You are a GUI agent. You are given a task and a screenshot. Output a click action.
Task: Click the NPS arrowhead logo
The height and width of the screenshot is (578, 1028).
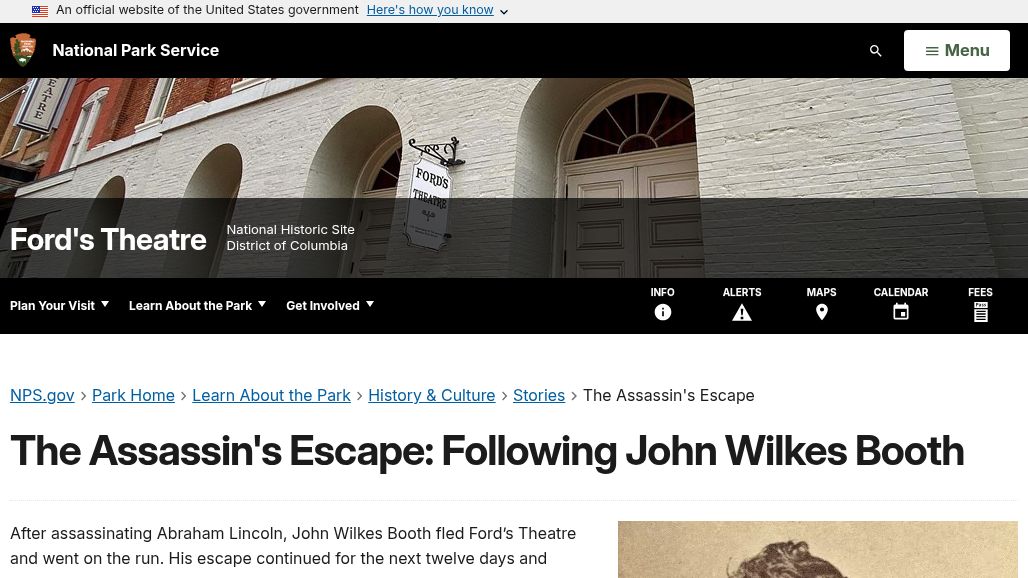click(23, 50)
